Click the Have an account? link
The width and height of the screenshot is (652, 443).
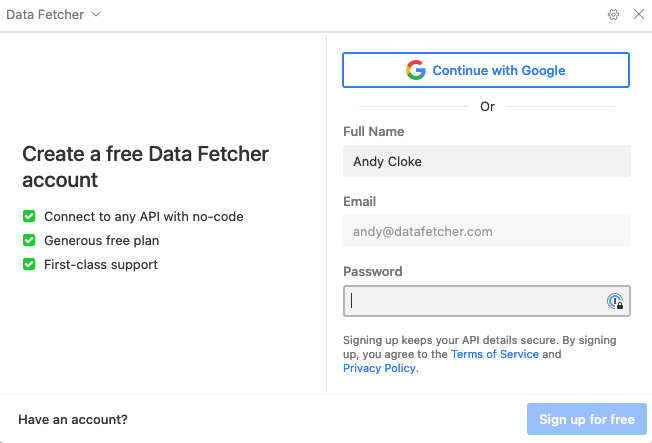[73, 419]
